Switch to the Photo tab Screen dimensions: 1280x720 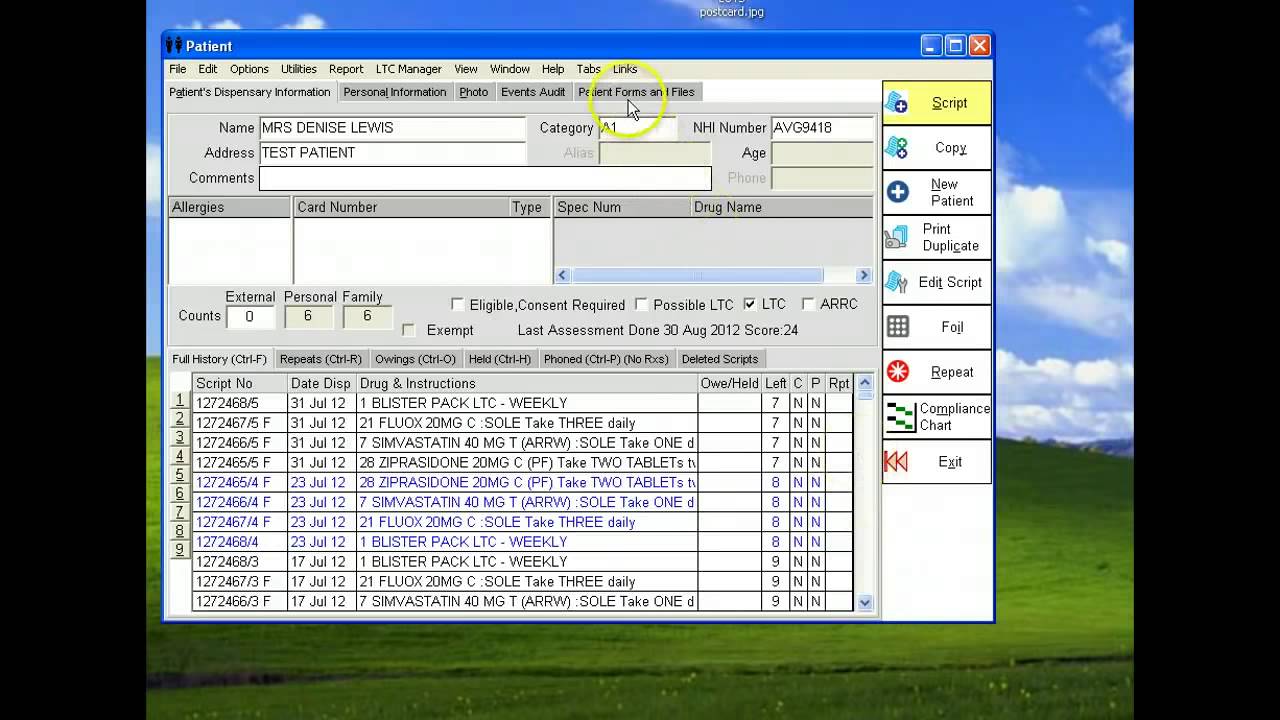click(474, 92)
